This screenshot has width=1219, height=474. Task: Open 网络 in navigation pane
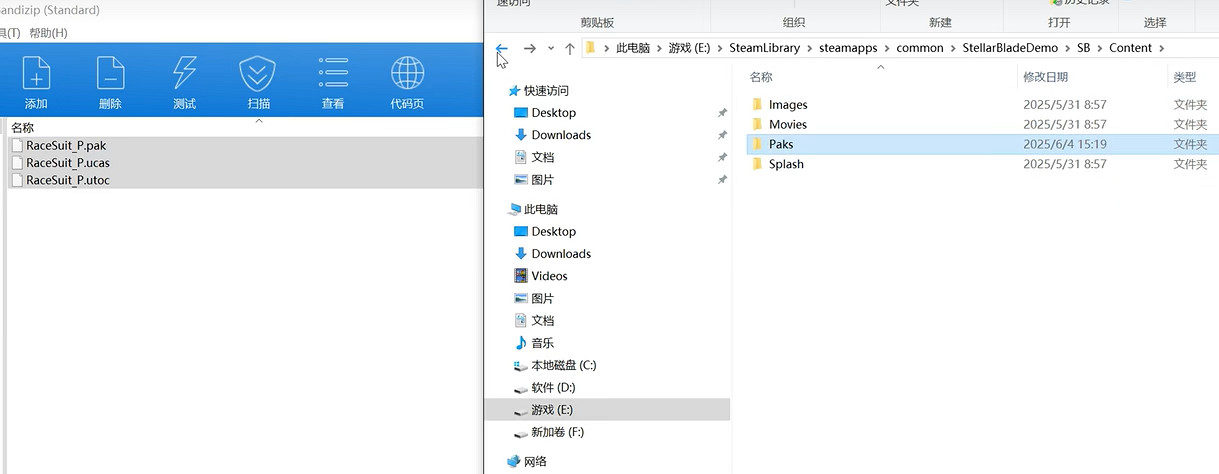point(535,462)
